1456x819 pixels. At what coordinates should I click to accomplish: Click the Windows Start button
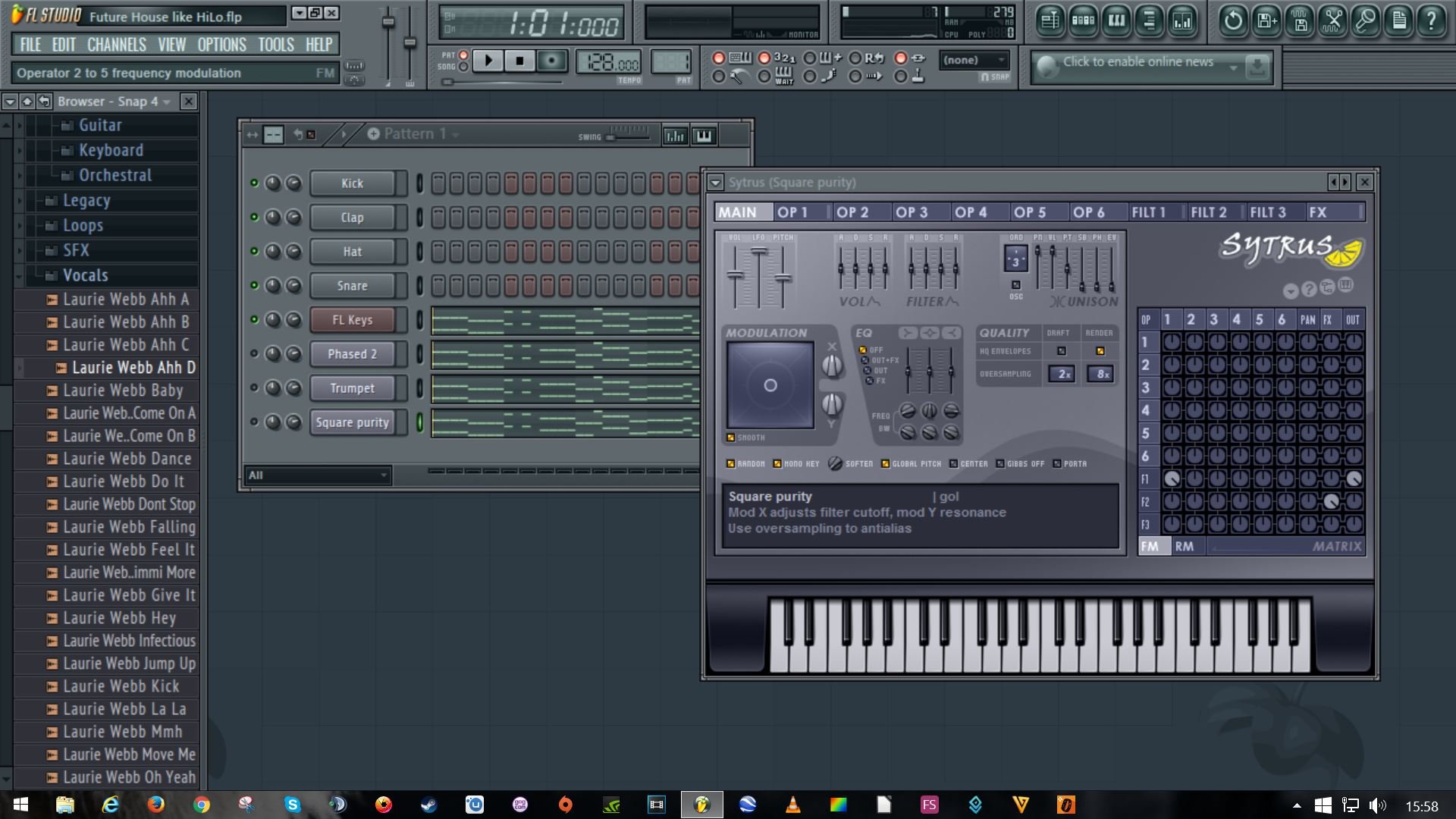20,805
